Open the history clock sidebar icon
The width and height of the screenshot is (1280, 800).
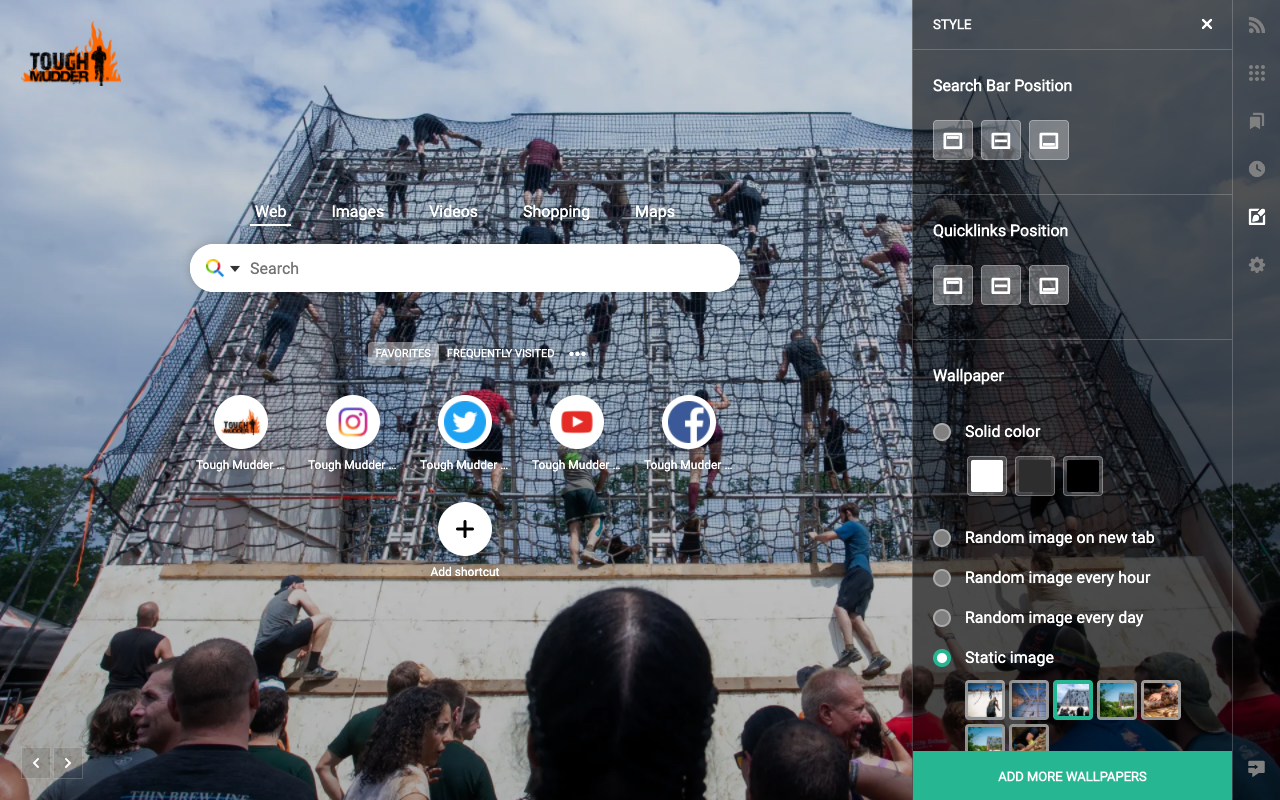[1257, 169]
